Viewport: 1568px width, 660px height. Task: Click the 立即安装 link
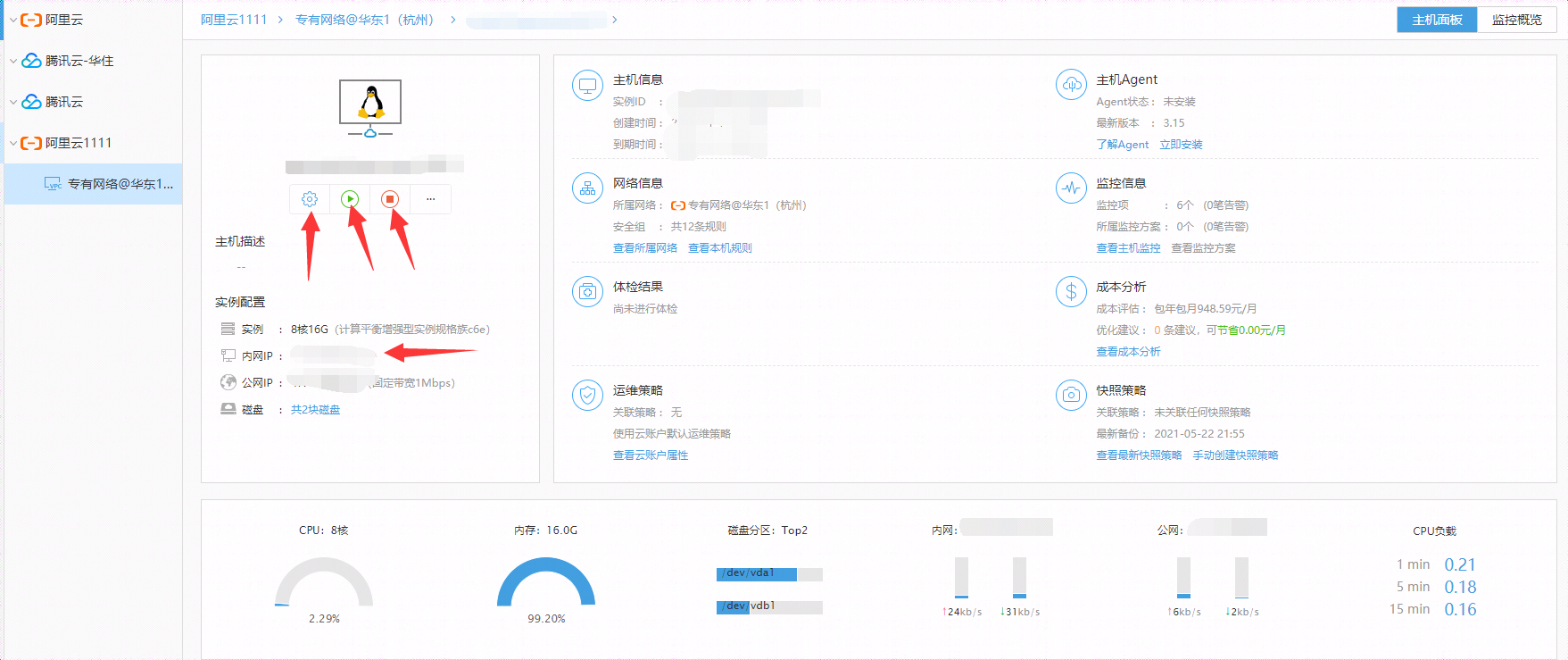click(1181, 145)
